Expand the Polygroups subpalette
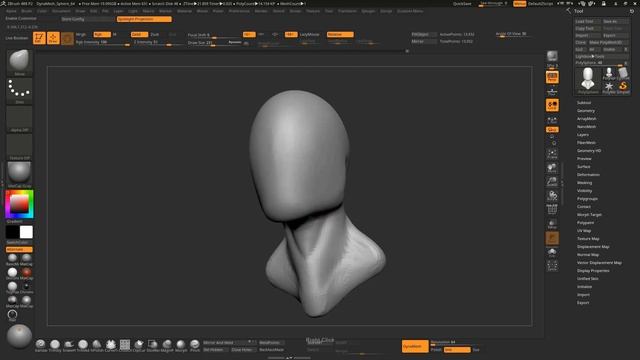Screen dimensions: 640x360 [587, 199]
